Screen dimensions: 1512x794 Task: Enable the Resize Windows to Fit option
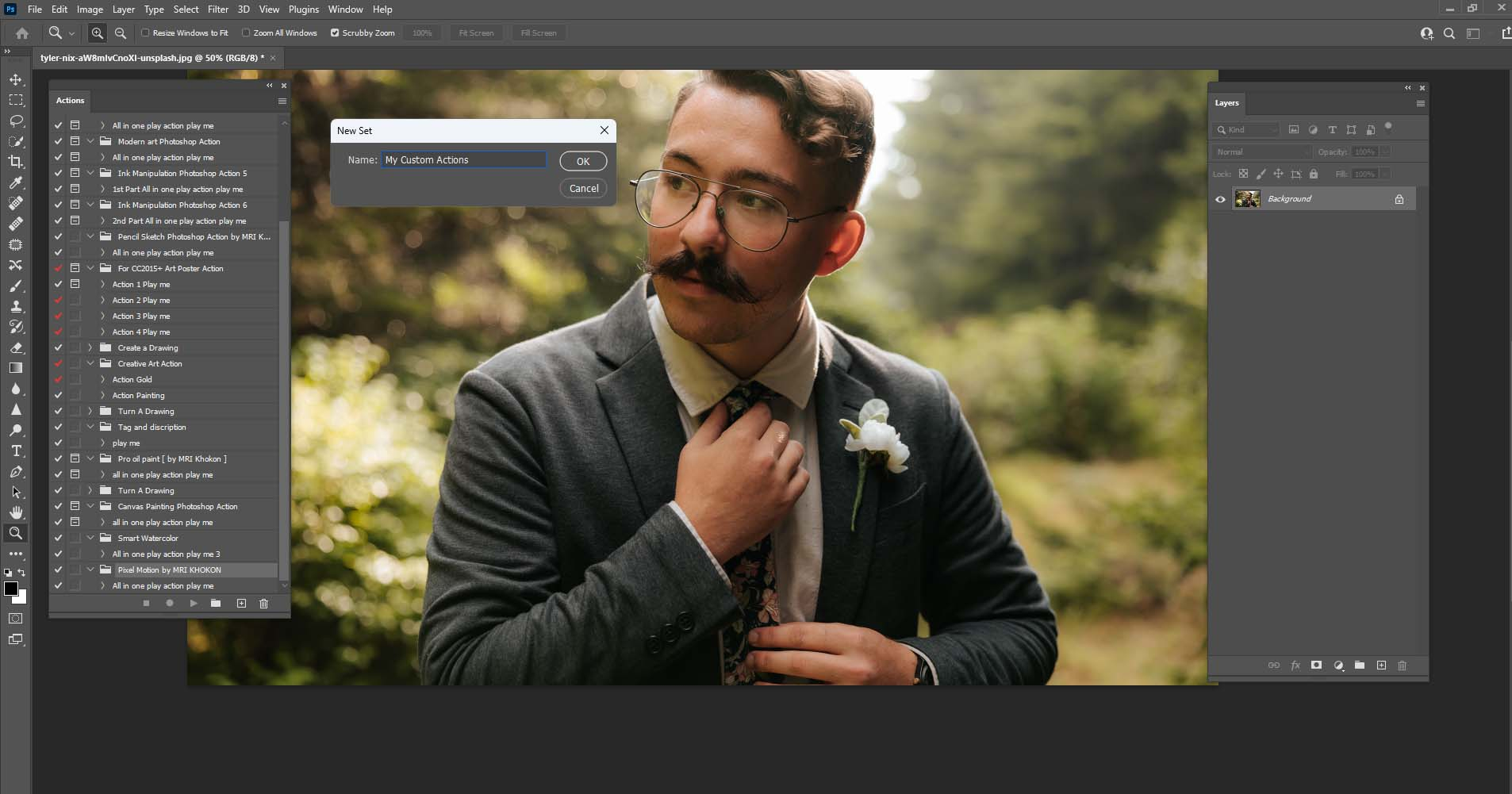[146, 33]
